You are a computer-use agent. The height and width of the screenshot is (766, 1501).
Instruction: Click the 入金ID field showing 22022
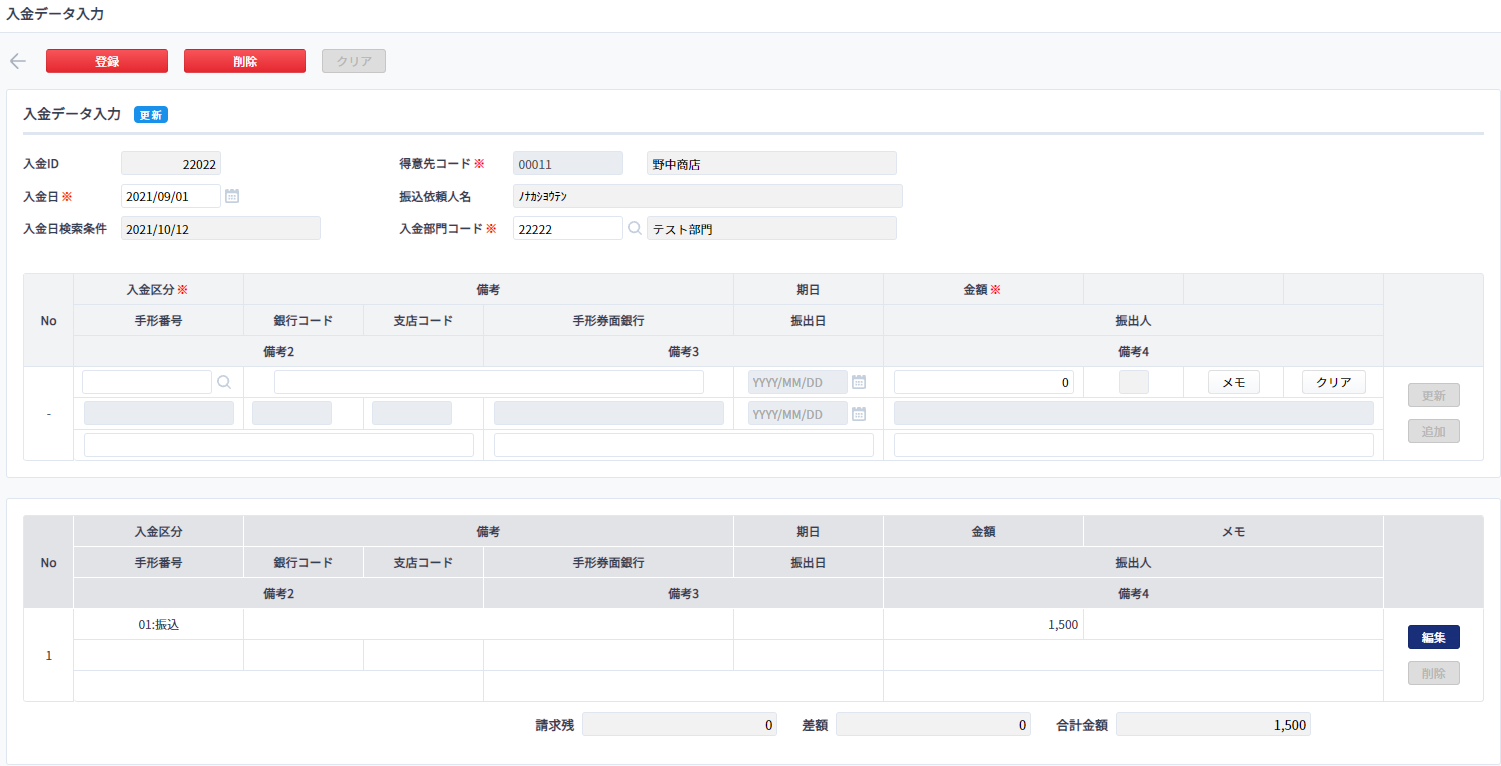(171, 163)
